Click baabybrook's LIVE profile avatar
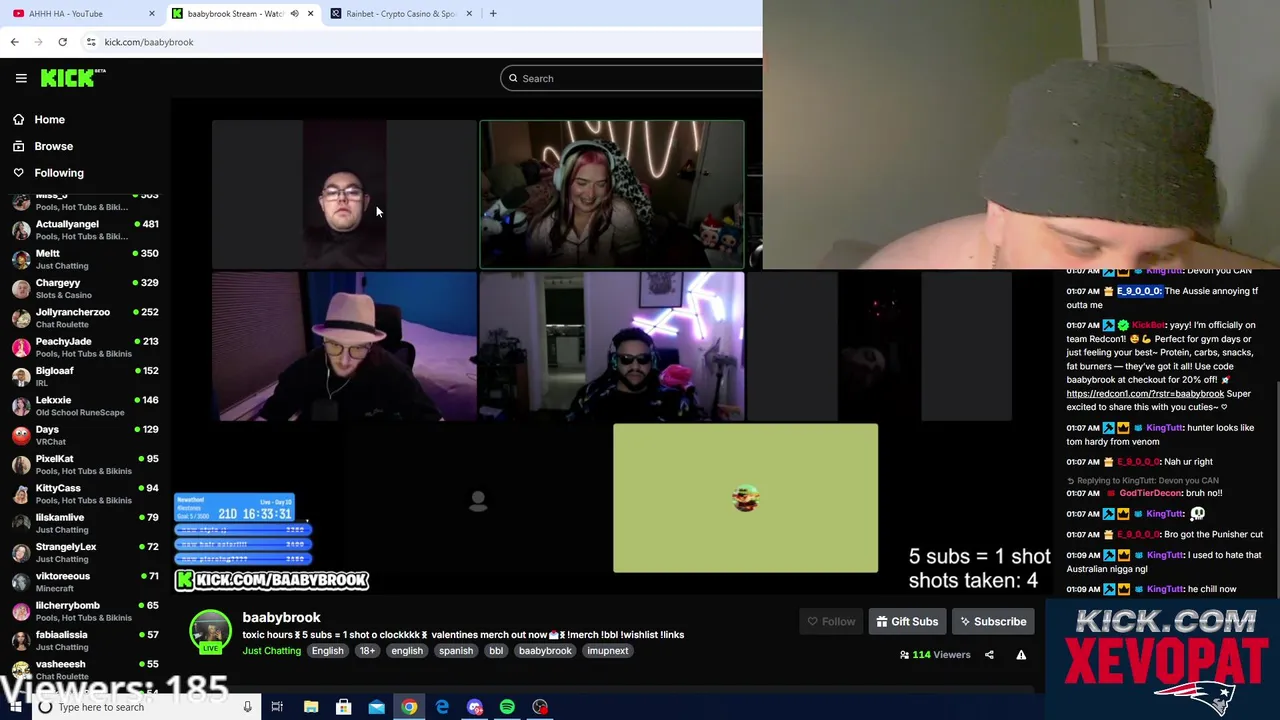The width and height of the screenshot is (1280, 720). point(210,632)
